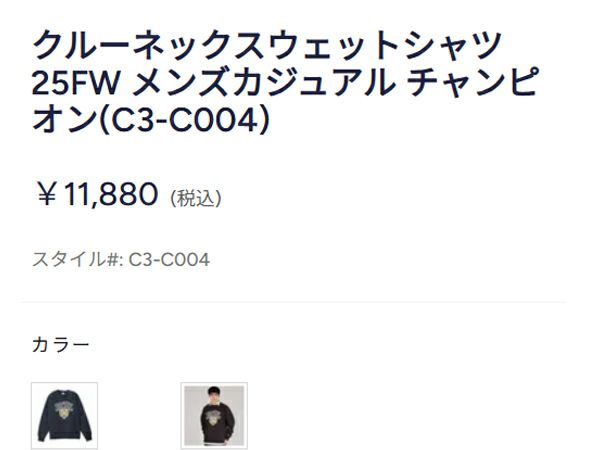Screen dimensions: 600x450
Task: Click the スタイル#: C3-C004 style number
Action: coord(121,259)
